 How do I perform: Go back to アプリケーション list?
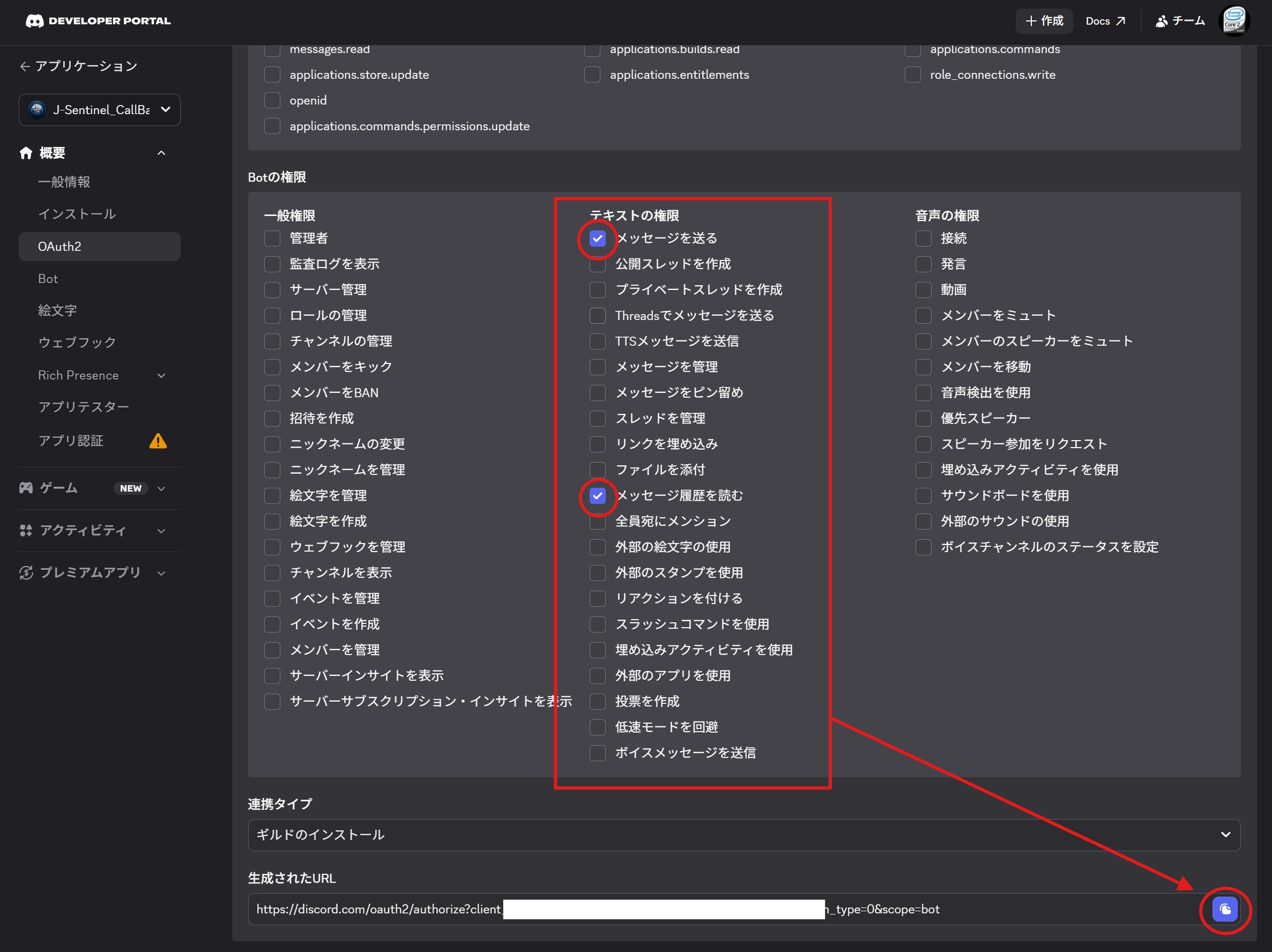[x=79, y=66]
